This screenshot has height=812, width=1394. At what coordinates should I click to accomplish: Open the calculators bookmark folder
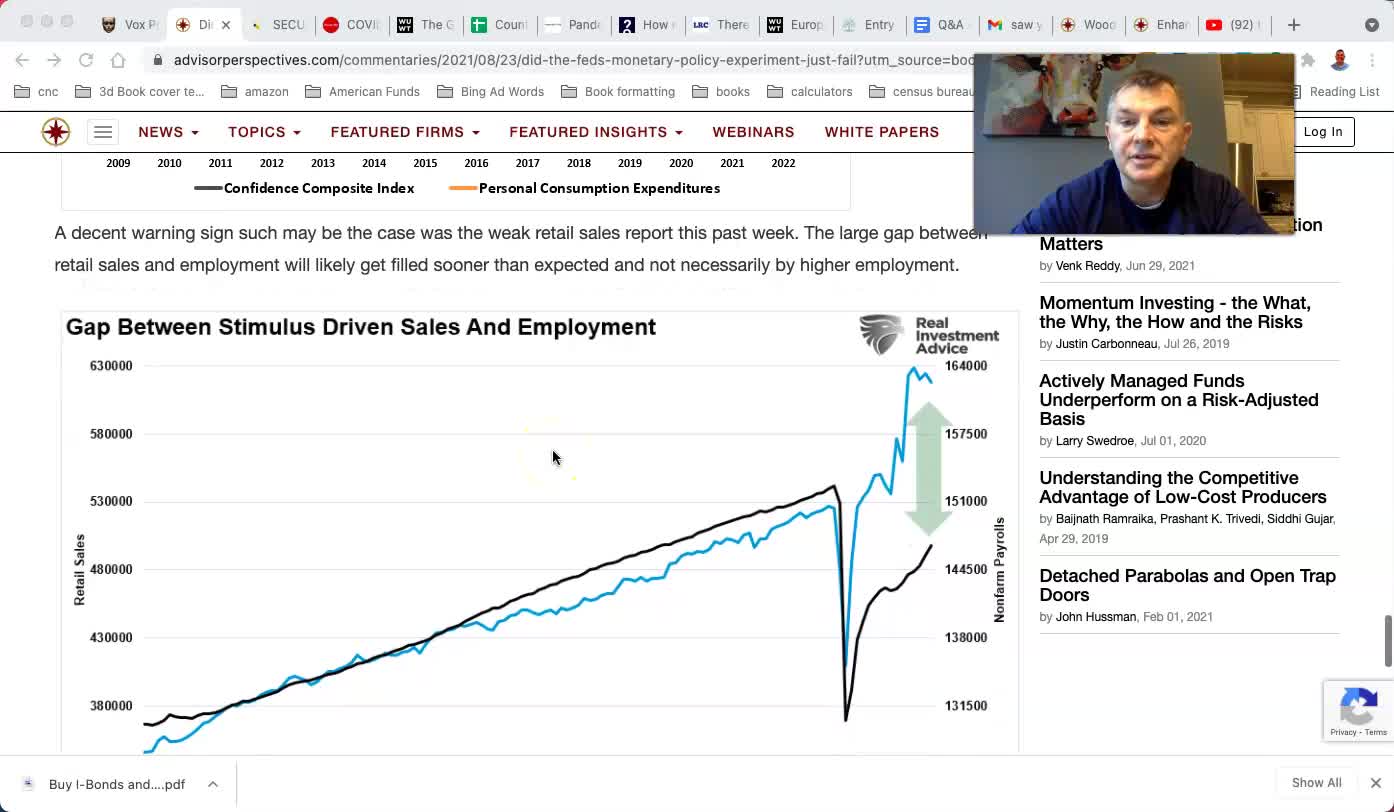coord(810,92)
